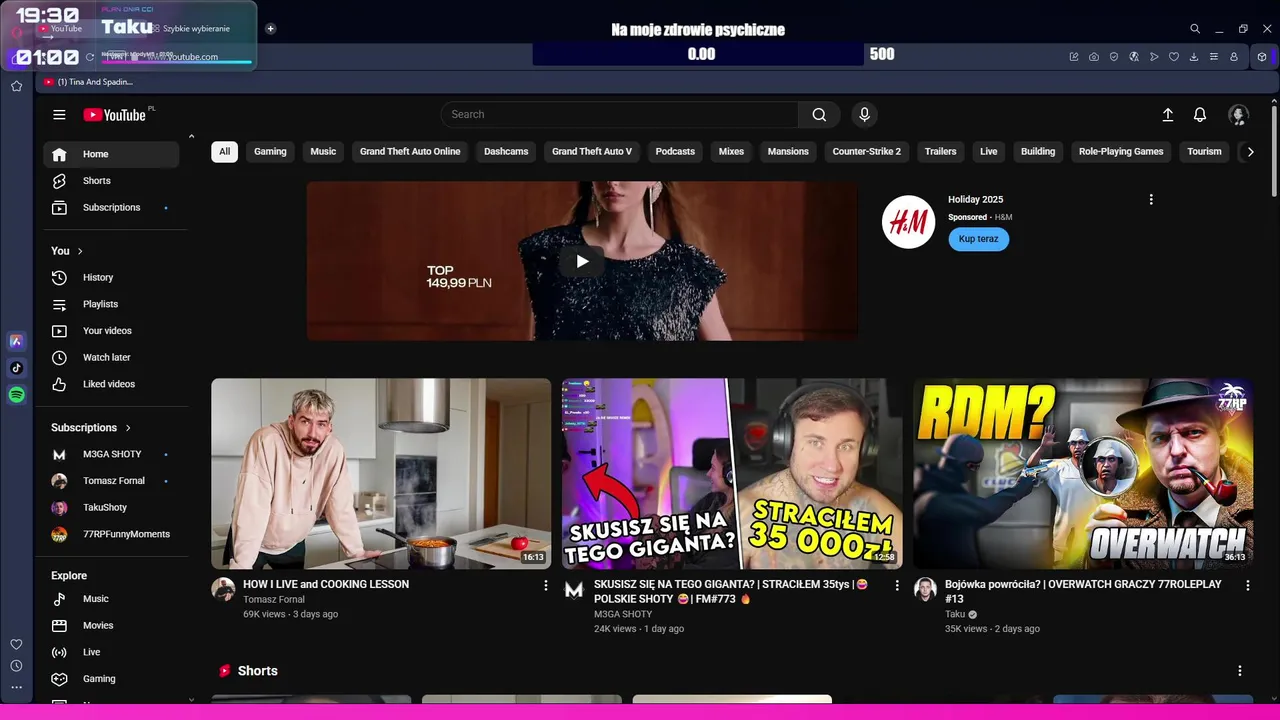Open History in the left menu

click(x=111, y=278)
